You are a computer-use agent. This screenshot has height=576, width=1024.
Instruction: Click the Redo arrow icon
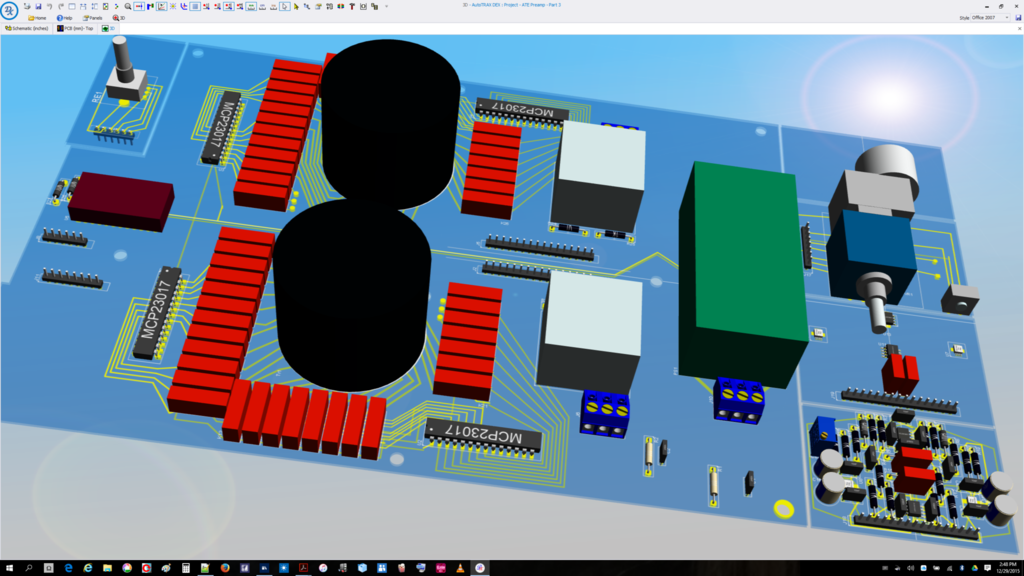[60, 6]
